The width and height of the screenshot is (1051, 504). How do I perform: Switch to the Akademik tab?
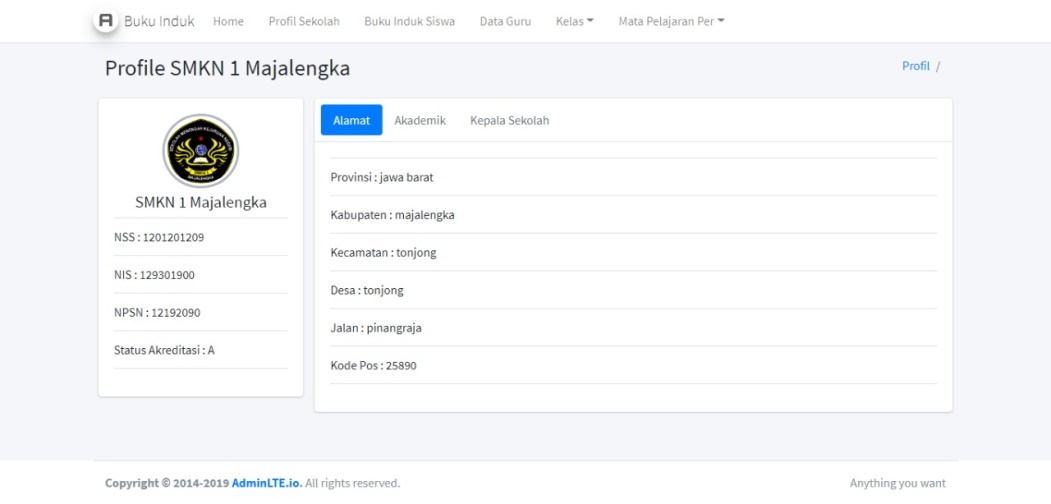(420, 121)
